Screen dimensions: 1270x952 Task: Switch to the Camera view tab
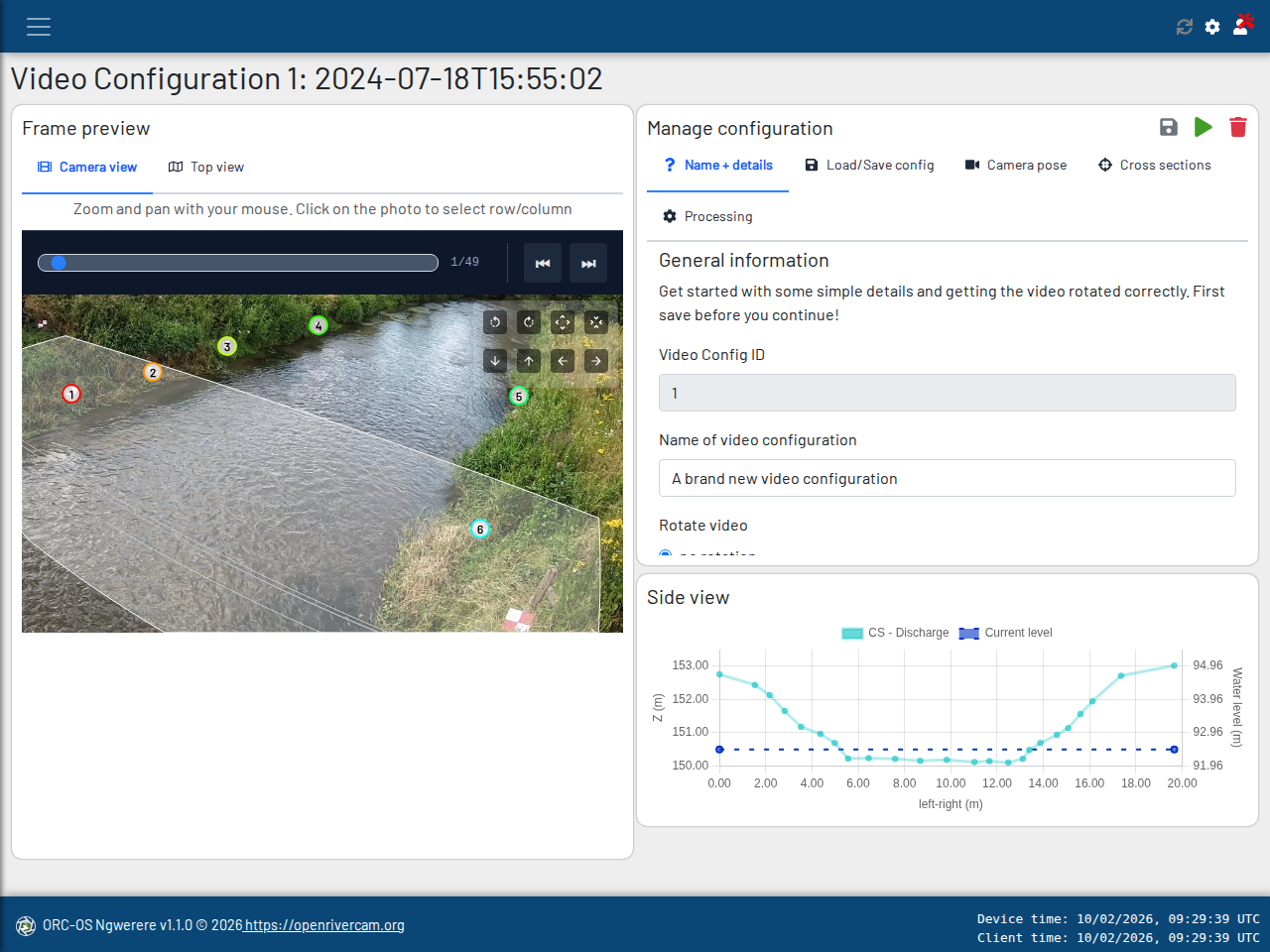click(87, 168)
